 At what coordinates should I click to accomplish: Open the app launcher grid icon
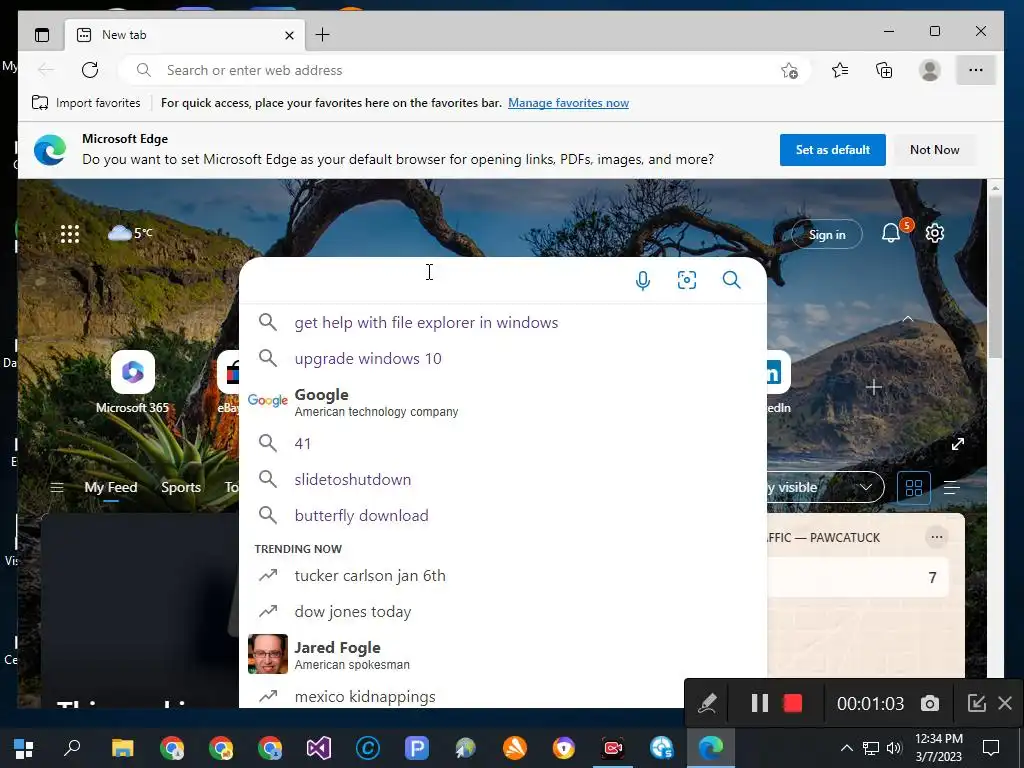coord(70,233)
